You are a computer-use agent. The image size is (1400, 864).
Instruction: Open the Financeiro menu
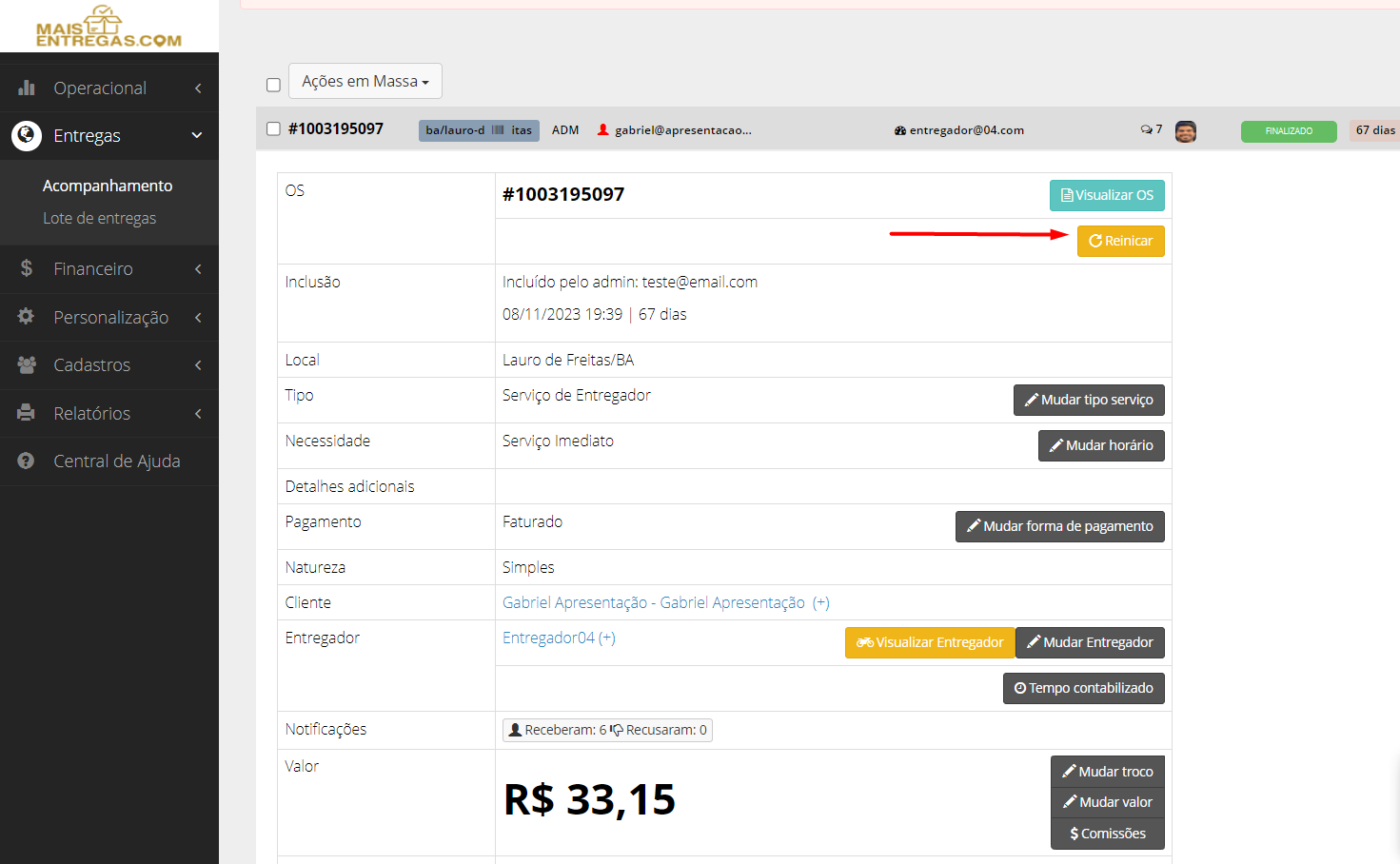(109, 268)
